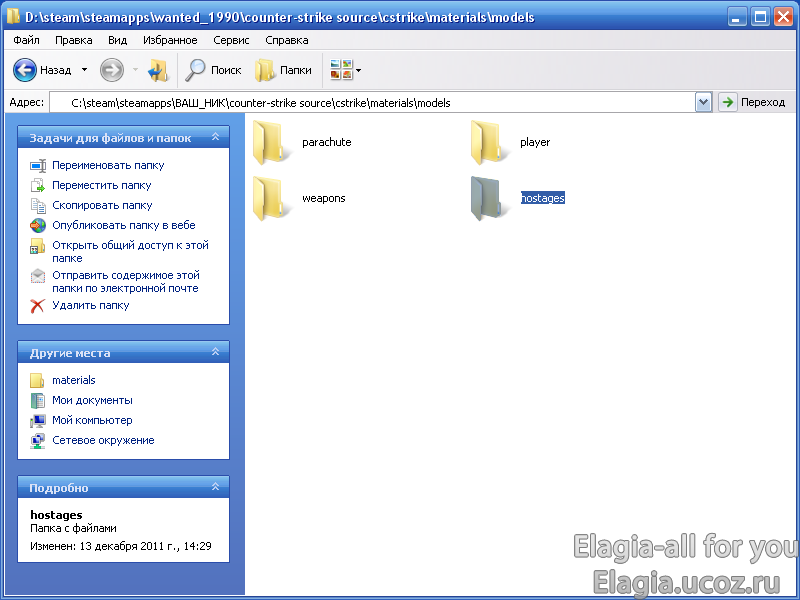
Task: Click the Back arrow icon
Action: (24, 70)
